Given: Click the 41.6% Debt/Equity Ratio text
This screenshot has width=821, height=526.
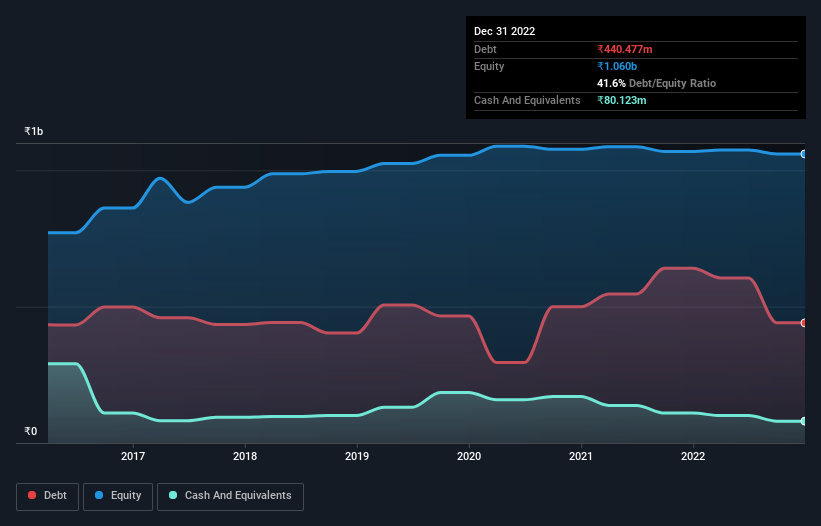Looking at the screenshot, I should 657,83.
